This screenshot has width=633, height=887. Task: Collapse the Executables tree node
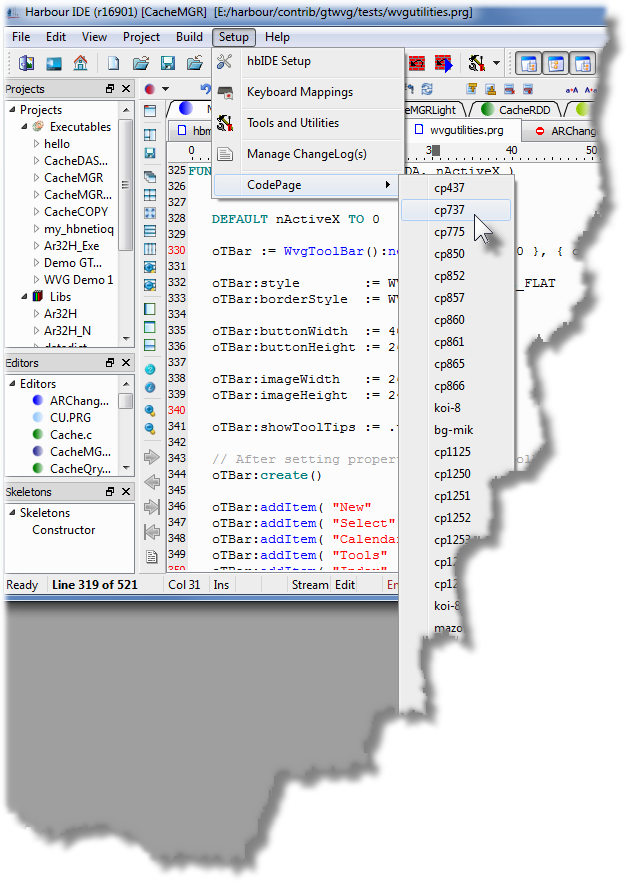24,126
